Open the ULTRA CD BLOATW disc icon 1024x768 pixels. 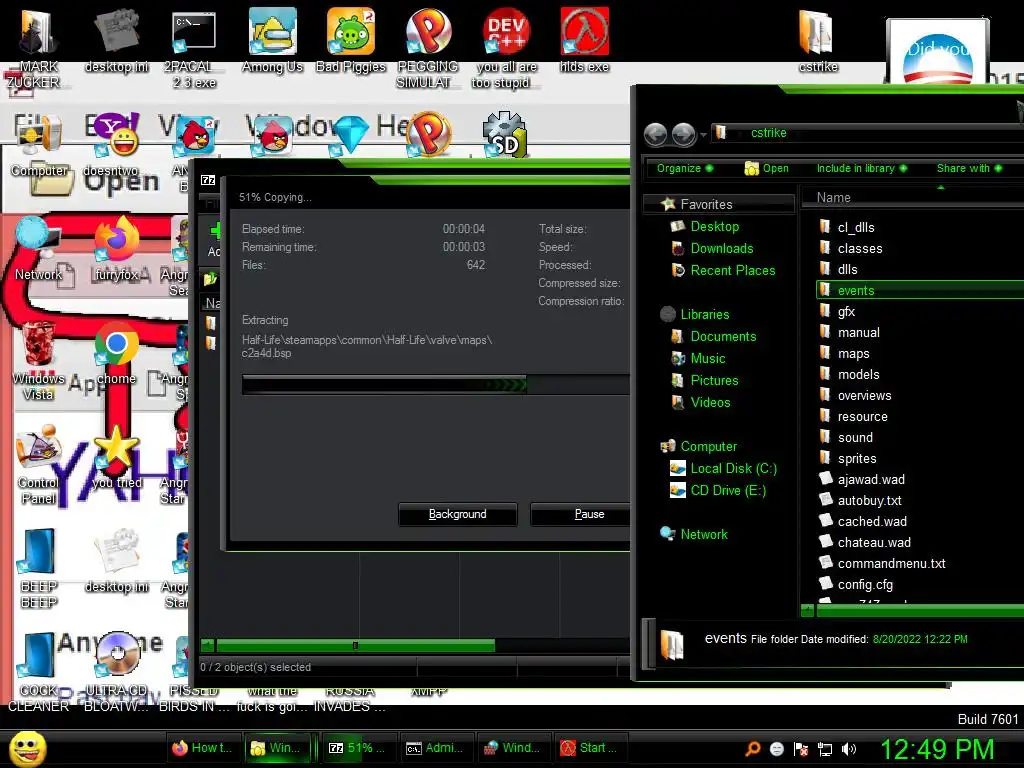click(116, 673)
